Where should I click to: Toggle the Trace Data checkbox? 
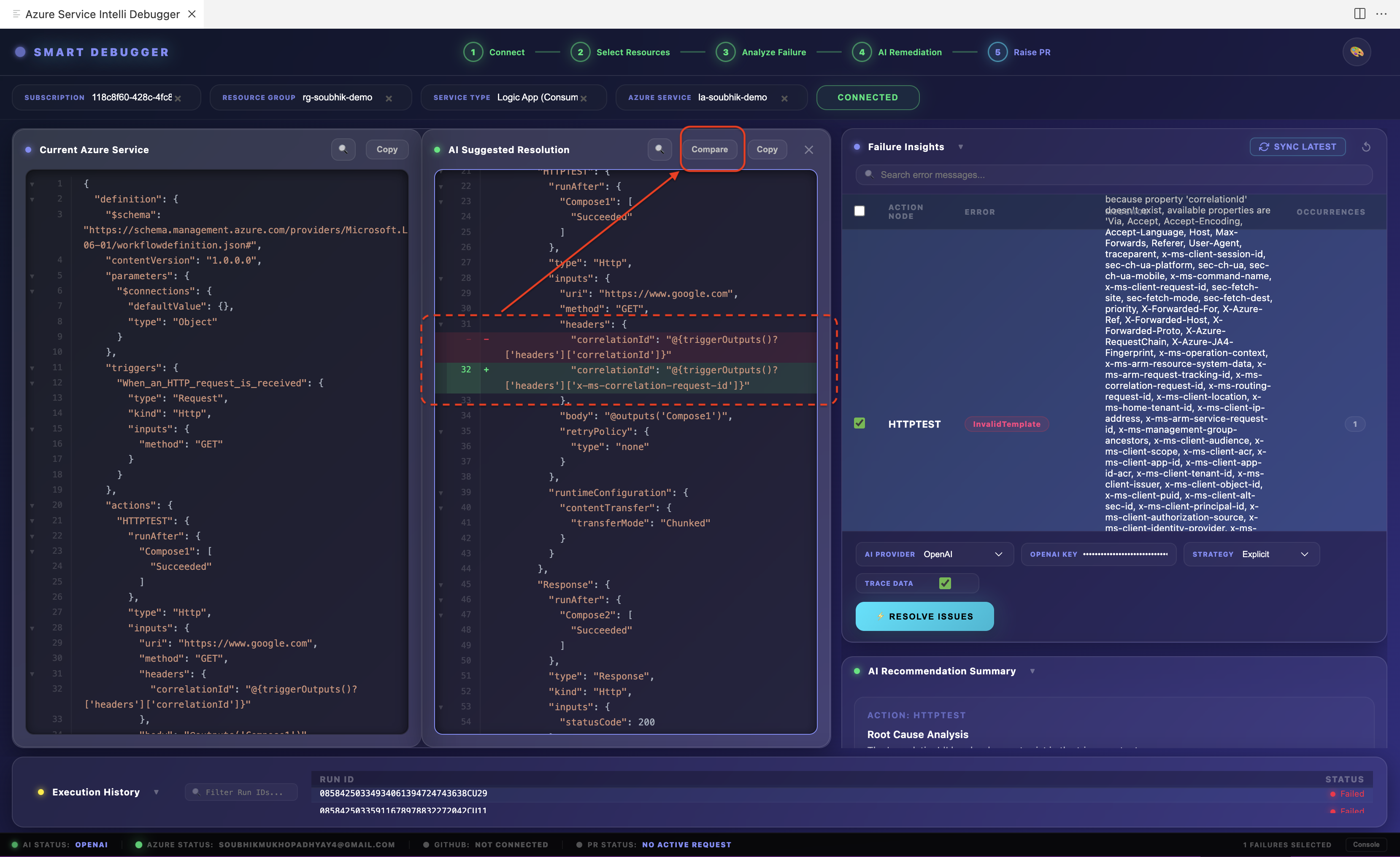[945, 583]
